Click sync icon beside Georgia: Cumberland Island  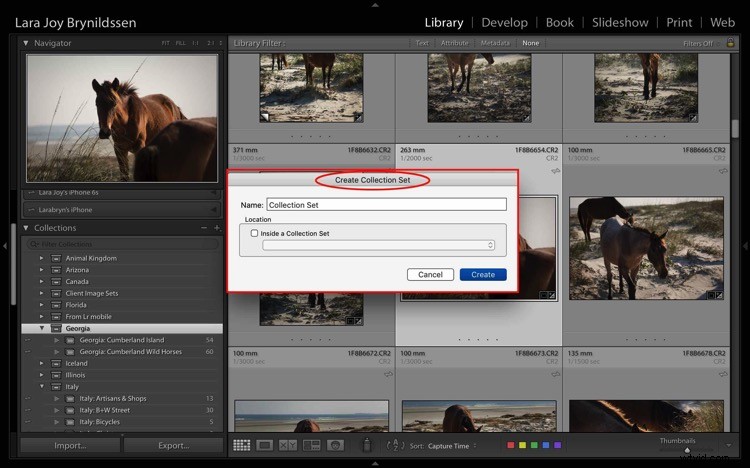pyautogui.click(x=28, y=340)
